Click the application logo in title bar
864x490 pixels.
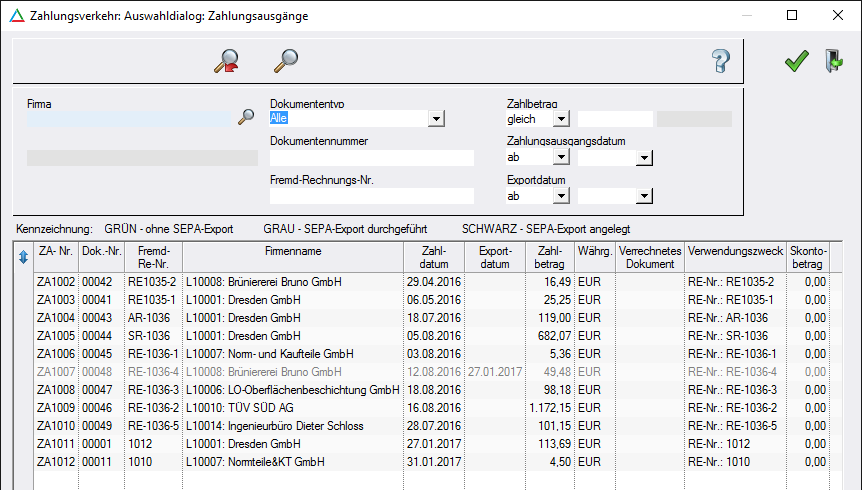[x=12, y=15]
